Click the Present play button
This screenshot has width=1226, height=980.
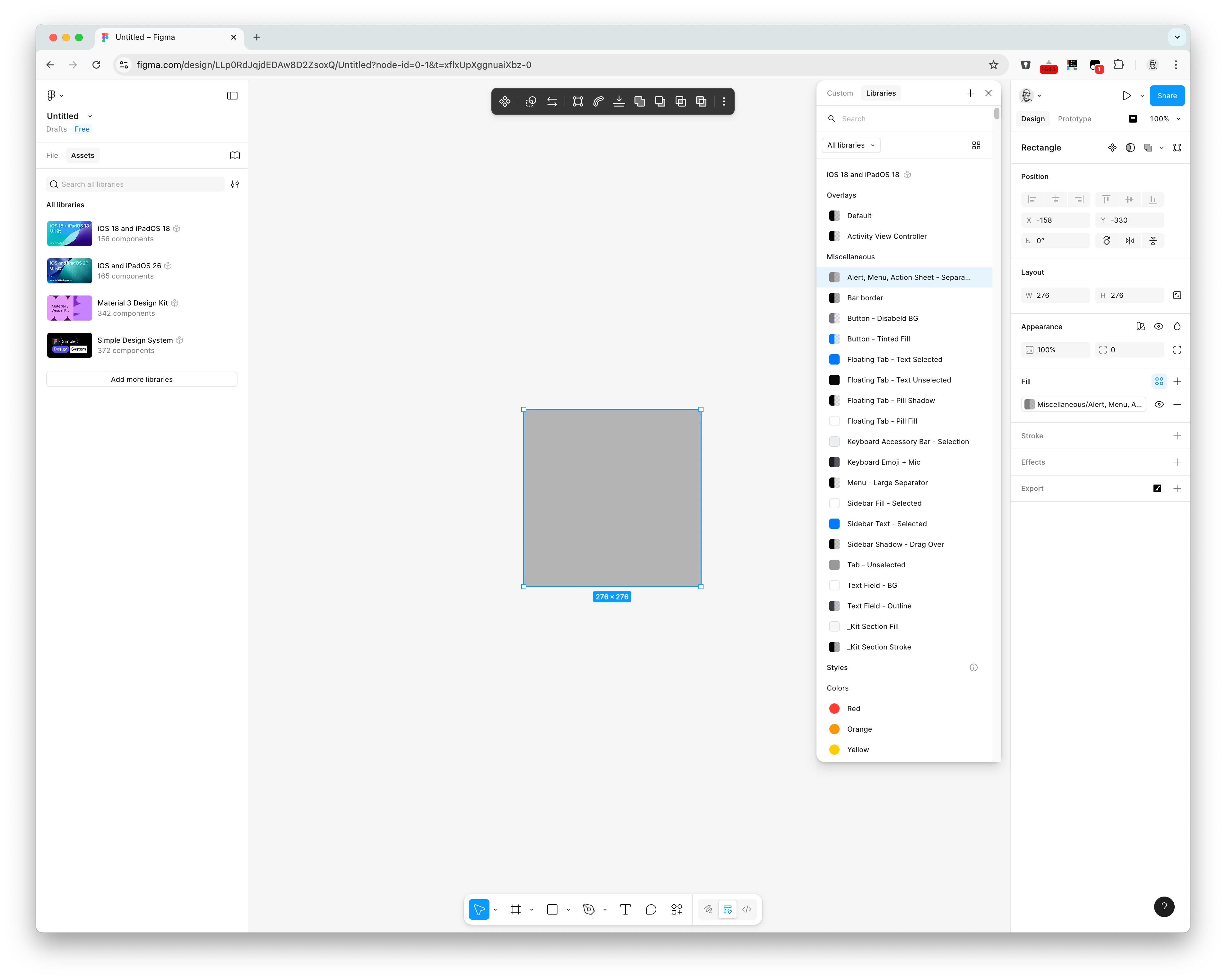coord(1126,96)
